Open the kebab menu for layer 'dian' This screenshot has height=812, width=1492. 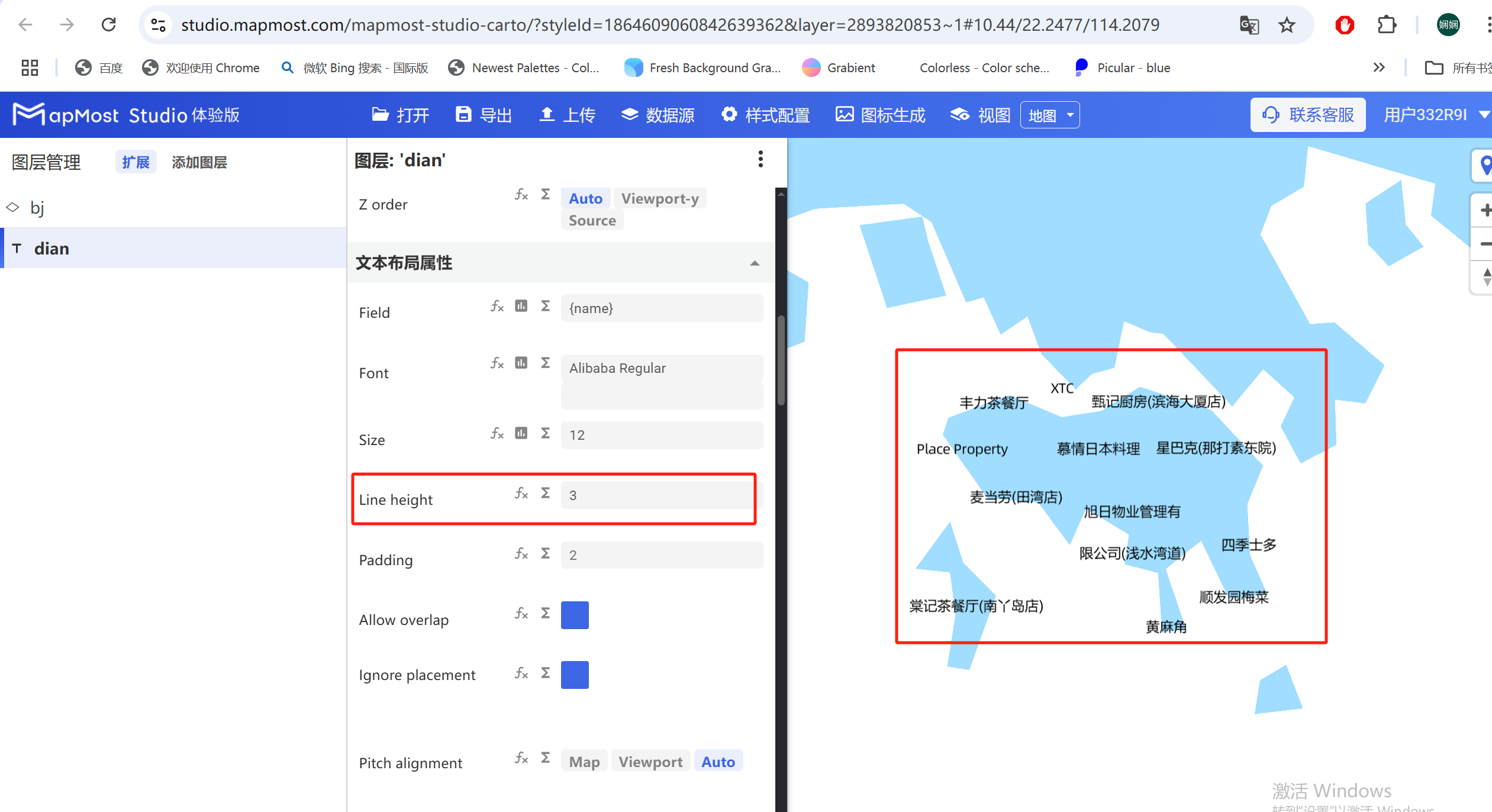[761, 159]
